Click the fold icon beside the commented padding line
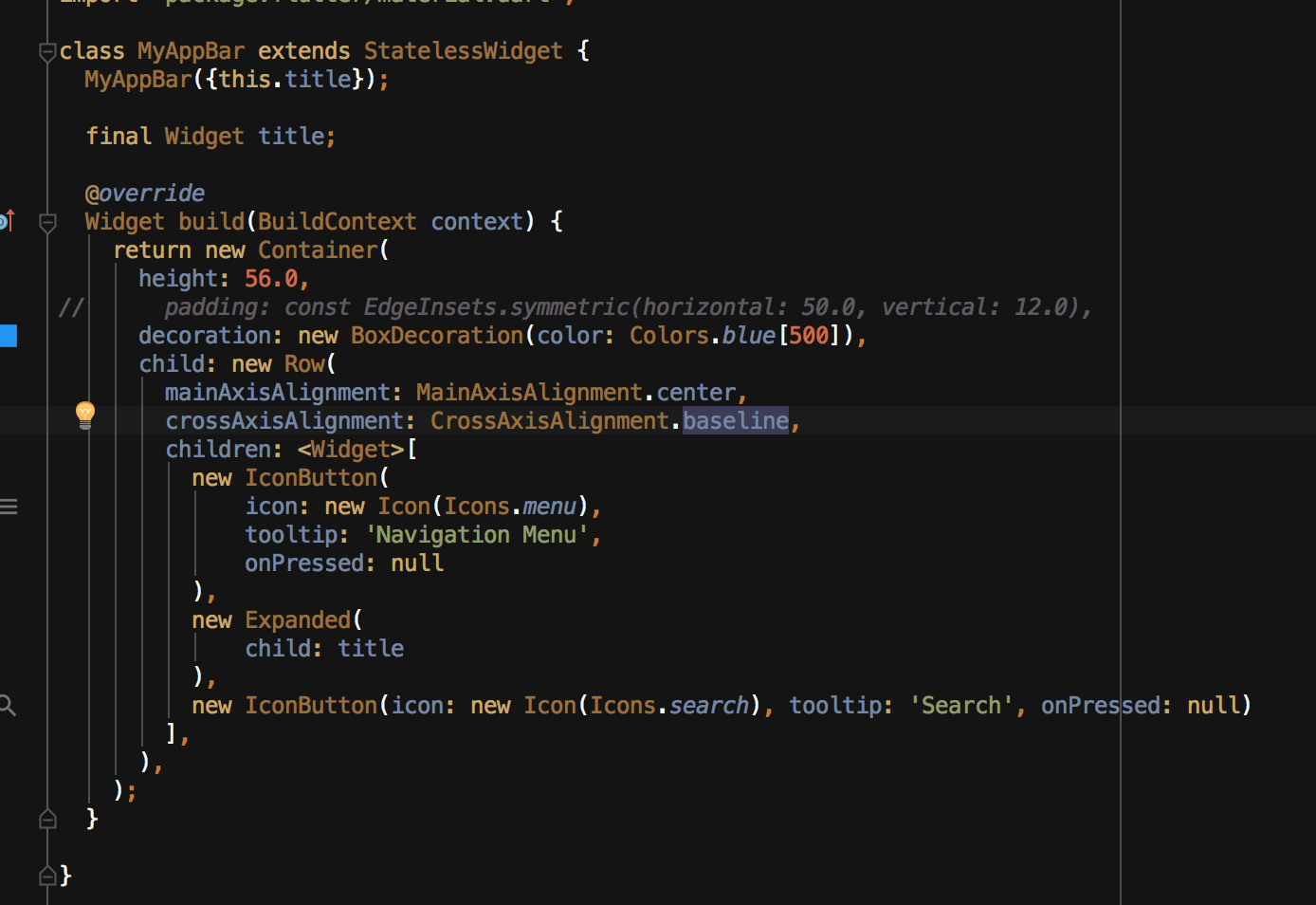Image resolution: width=1316 pixels, height=905 pixels. pos(71,306)
